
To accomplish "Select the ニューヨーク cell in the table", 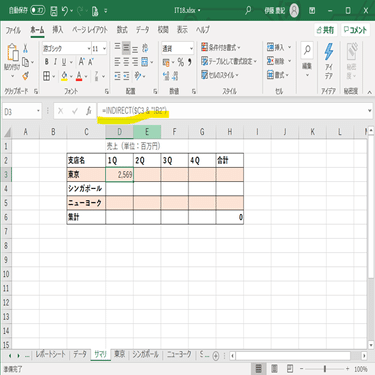I will [86, 203].
